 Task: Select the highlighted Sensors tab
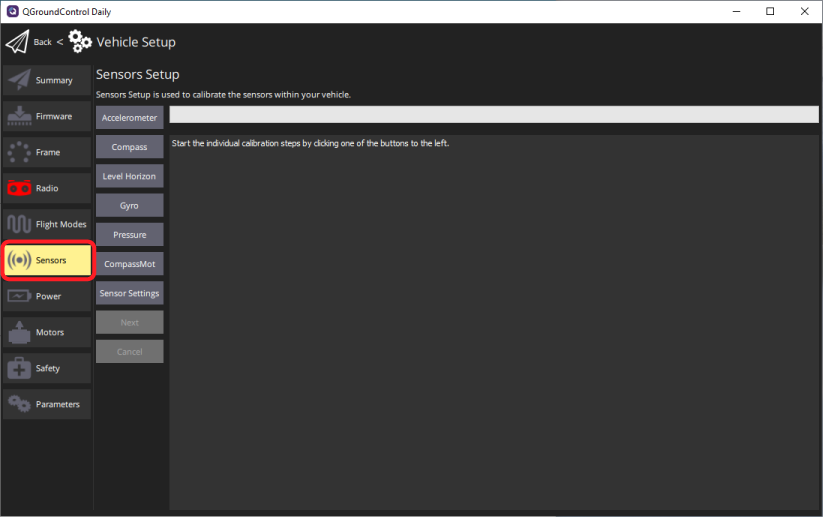pos(47,260)
